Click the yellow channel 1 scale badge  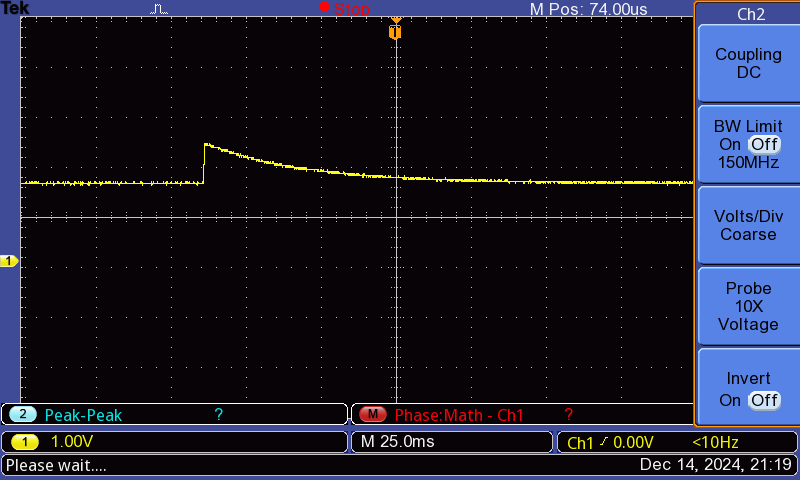coord(24,442)
